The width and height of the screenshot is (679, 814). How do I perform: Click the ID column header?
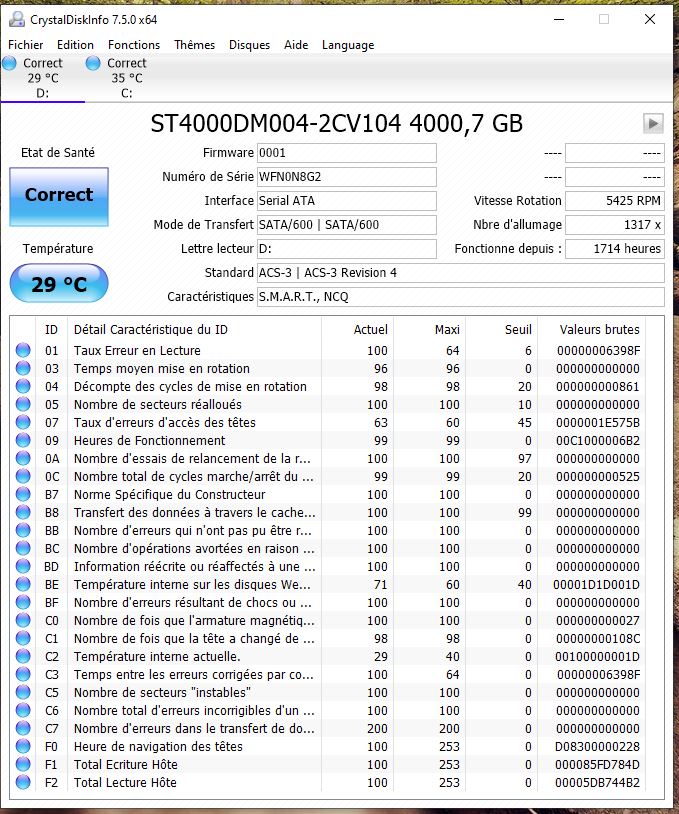click(51, 330)
